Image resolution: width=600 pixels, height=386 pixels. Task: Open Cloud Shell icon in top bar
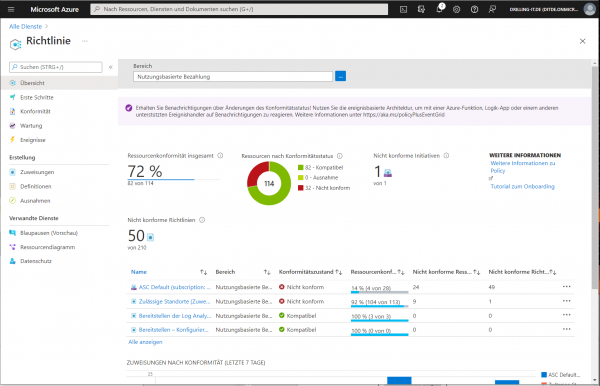tap(403, 10)
